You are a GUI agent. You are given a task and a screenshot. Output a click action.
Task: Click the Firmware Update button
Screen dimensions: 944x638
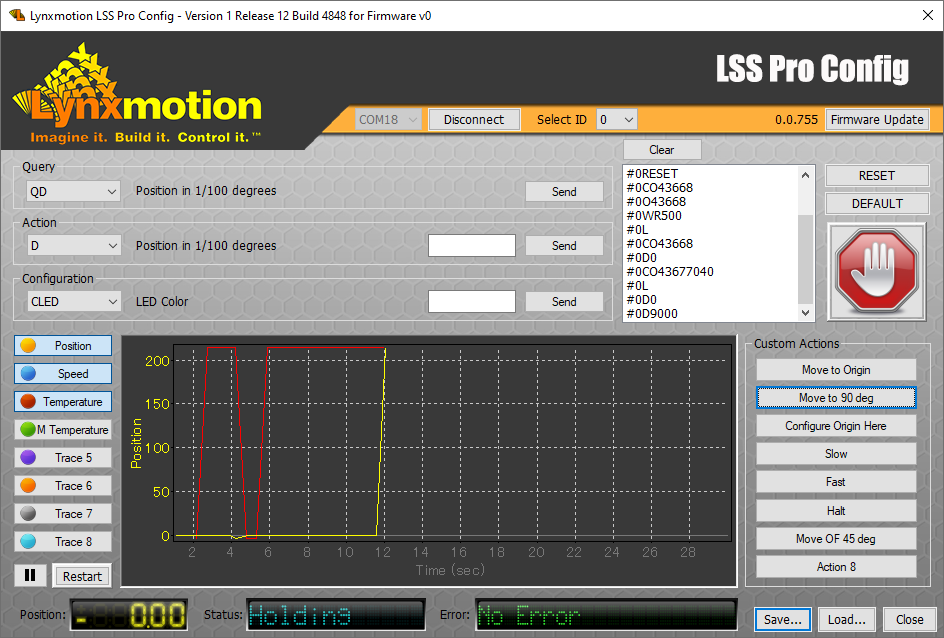(x=877, y=120)
